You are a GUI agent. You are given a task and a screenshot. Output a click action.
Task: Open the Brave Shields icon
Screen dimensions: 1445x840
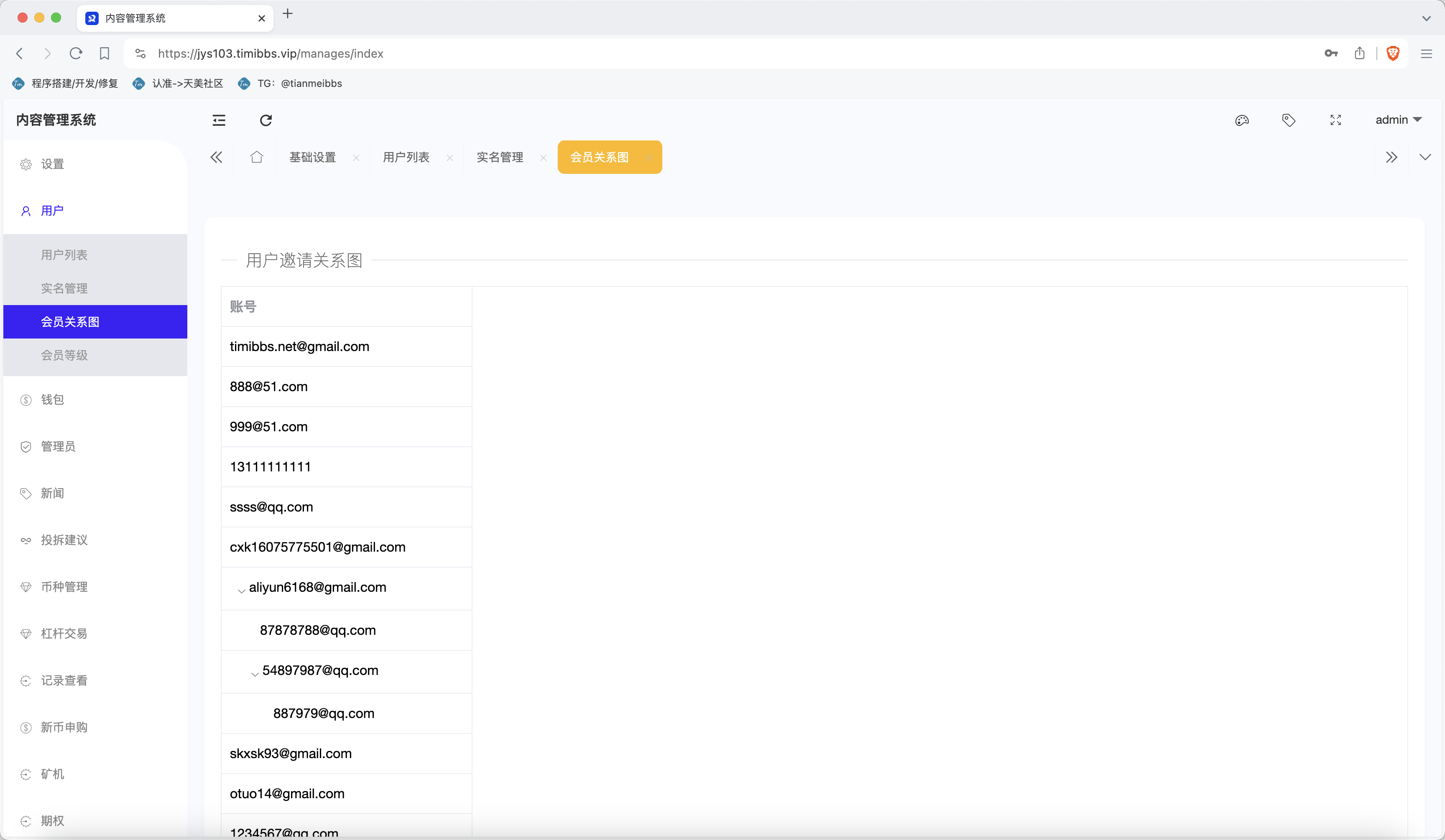(1393, 53)
